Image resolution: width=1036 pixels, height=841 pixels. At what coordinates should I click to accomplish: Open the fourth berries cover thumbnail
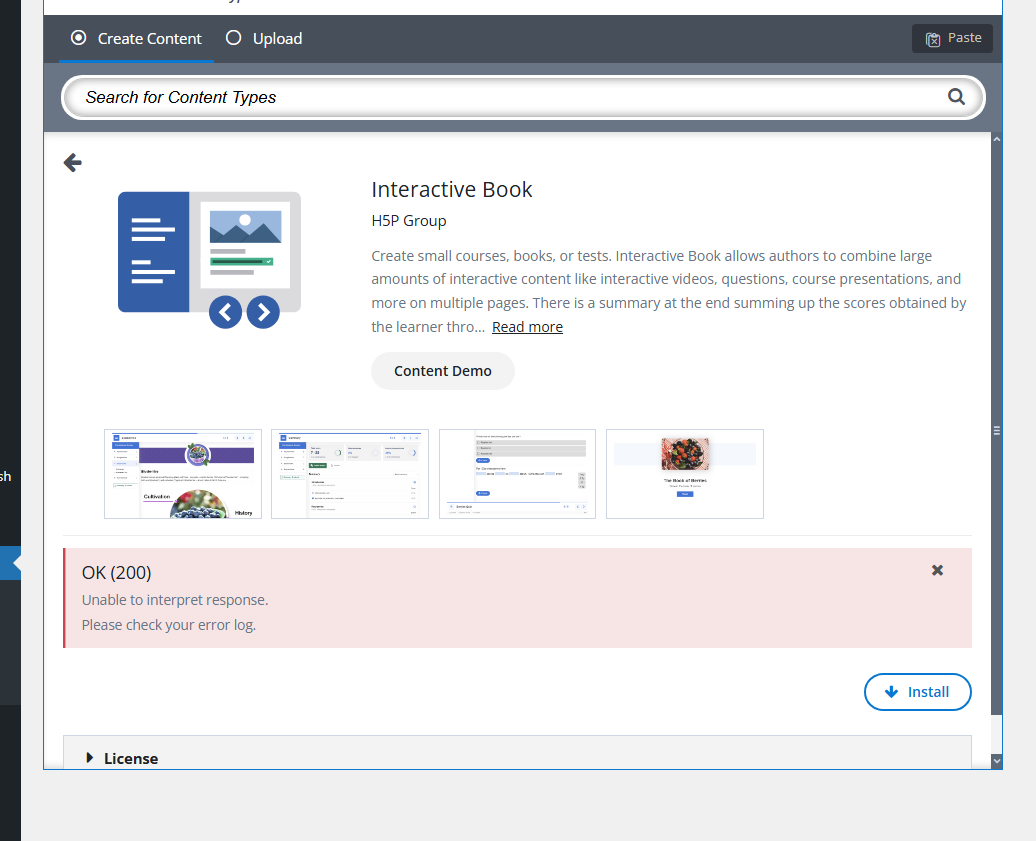(685, 474)
